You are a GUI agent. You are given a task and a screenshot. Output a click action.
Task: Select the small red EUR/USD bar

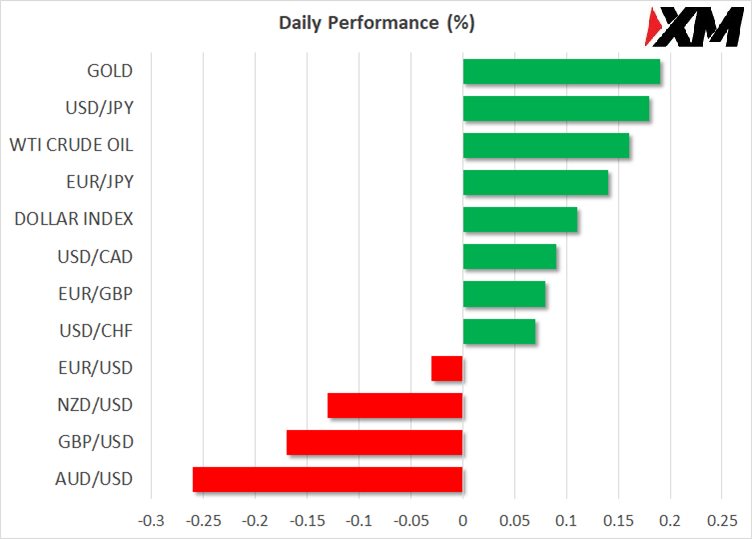coord(447,368)
